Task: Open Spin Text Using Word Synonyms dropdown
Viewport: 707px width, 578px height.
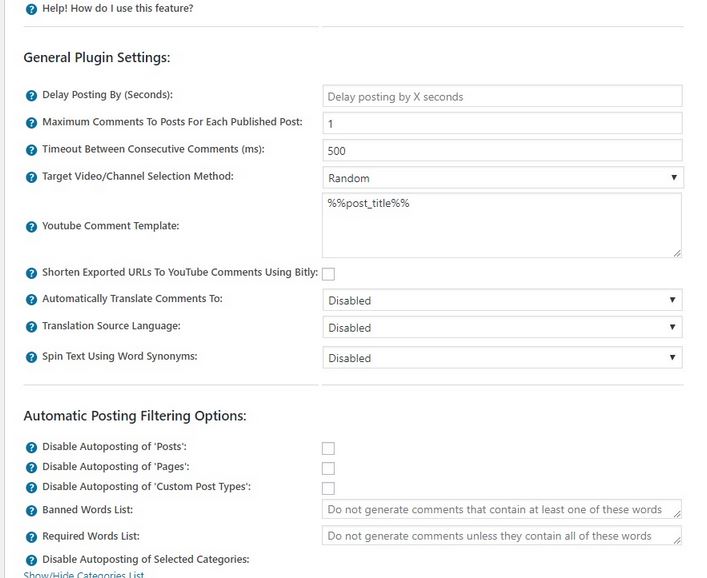Action: 502,358
